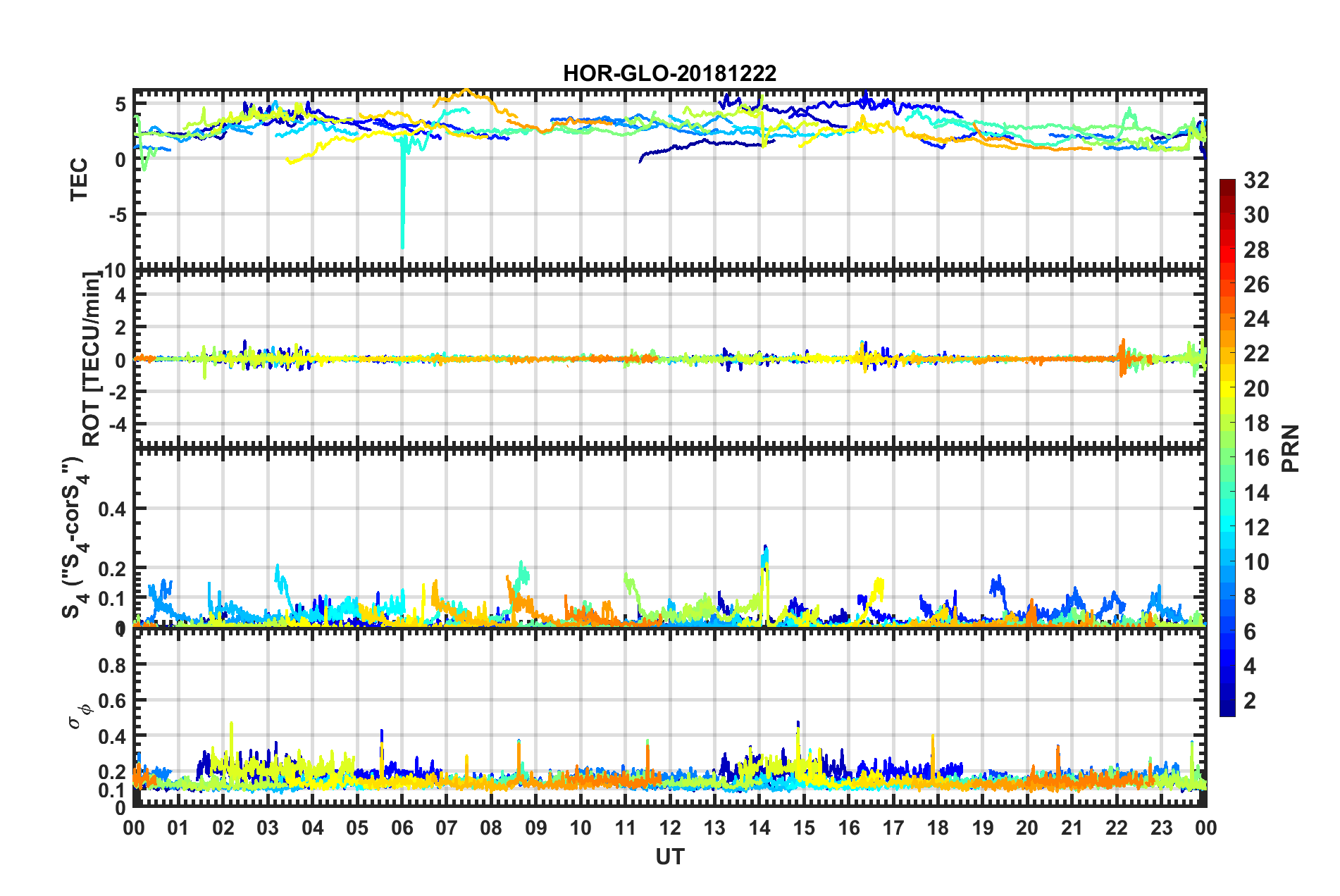Click the 01 hour tick label

[178, 828]
